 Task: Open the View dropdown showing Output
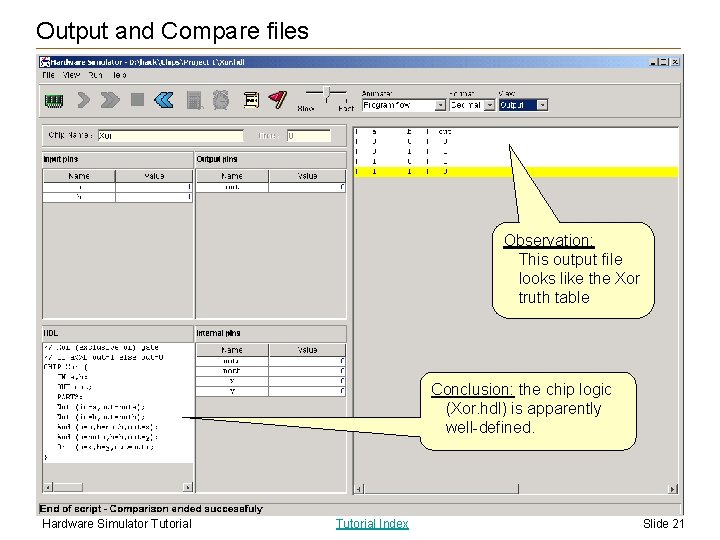(523, 105)
